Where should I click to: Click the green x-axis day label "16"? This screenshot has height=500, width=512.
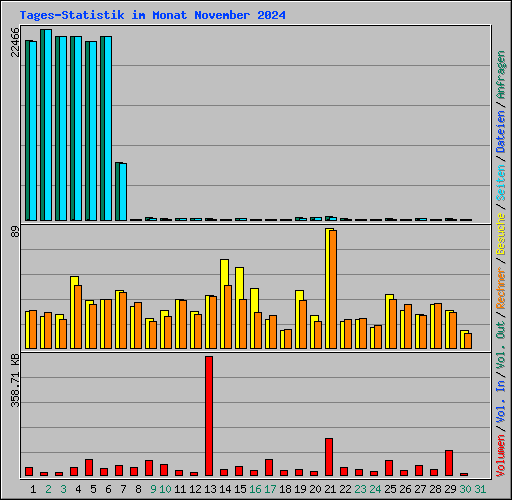coord(255,489)
